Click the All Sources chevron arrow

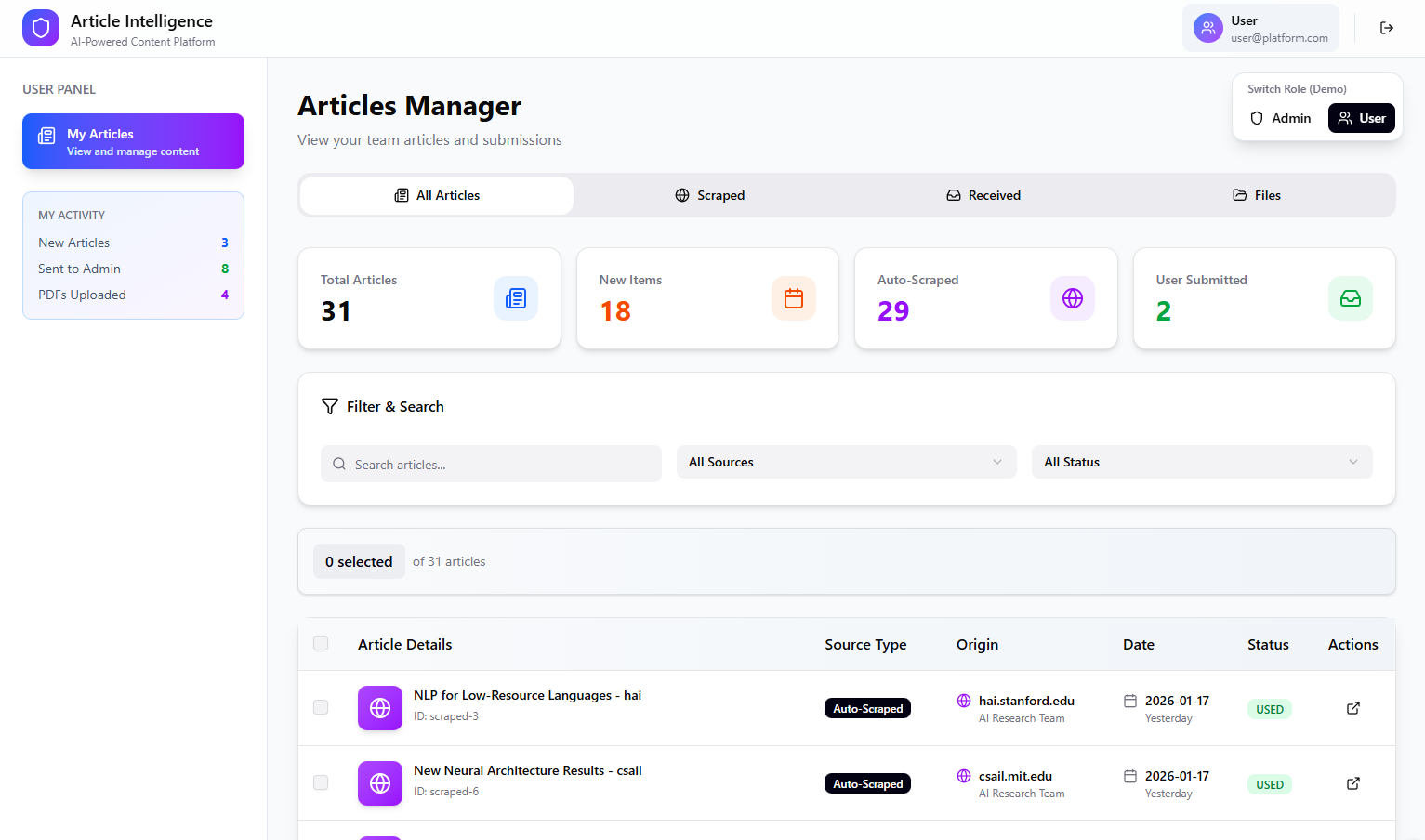pyautogui.click(x=997, y=462)
